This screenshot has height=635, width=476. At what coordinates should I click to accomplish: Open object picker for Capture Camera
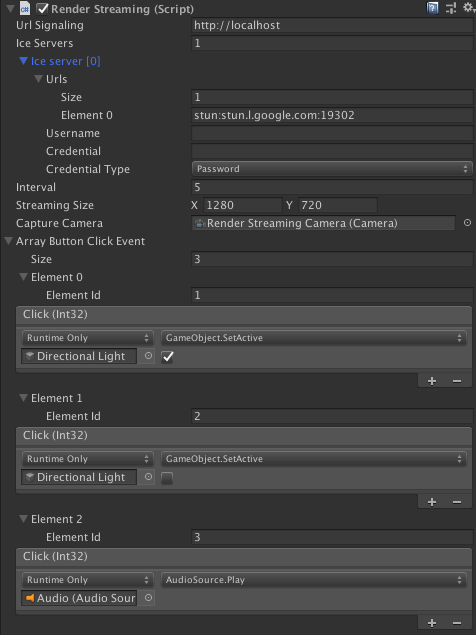click(x=467, y=223)
